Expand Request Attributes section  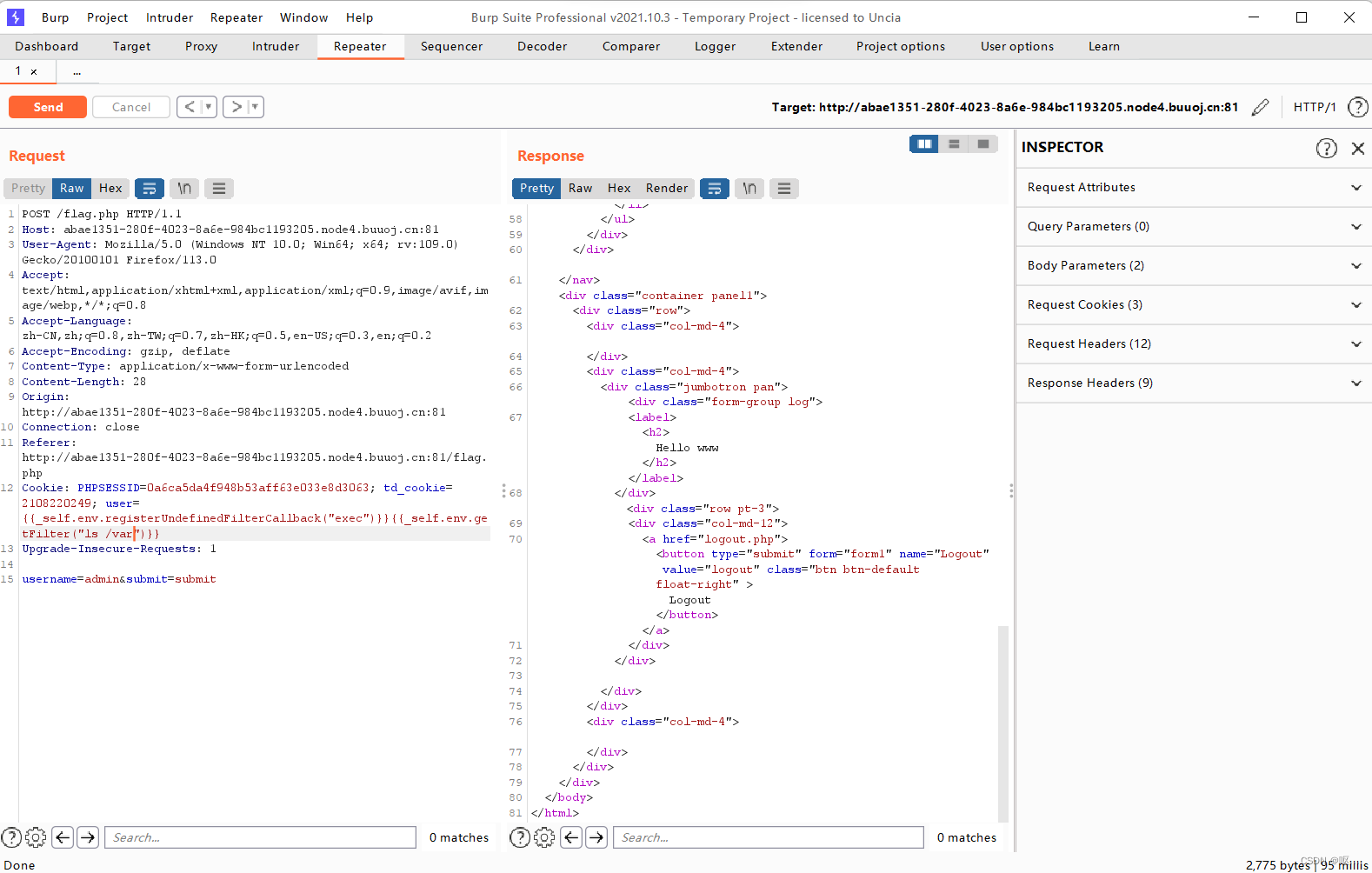(1194, 187)
